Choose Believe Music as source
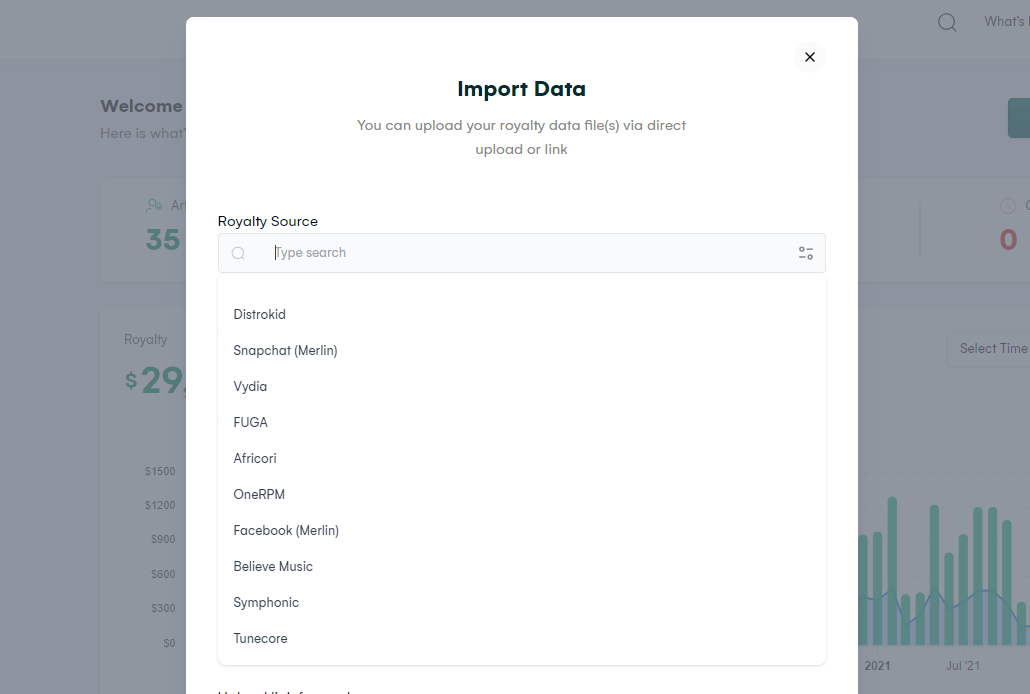Screen dimensions: 1030x694 tap(522, 567)
